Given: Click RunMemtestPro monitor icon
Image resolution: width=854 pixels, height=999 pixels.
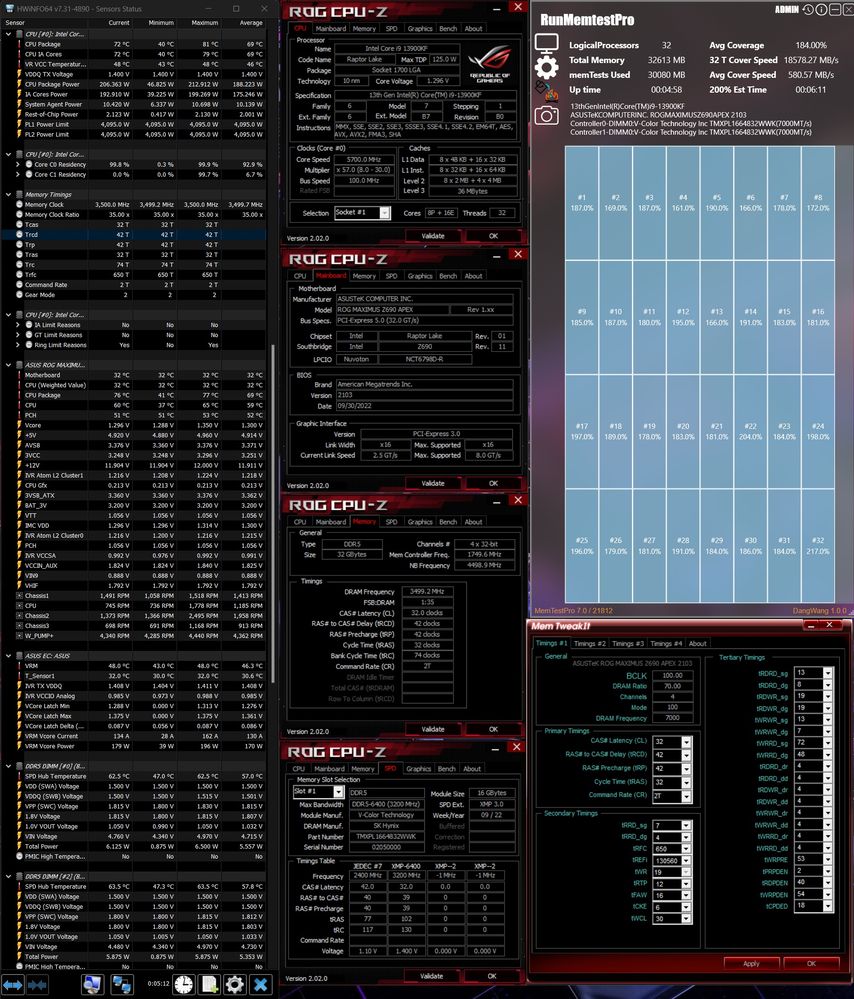Looking at the screenshot, I should (x=547, y=43).
